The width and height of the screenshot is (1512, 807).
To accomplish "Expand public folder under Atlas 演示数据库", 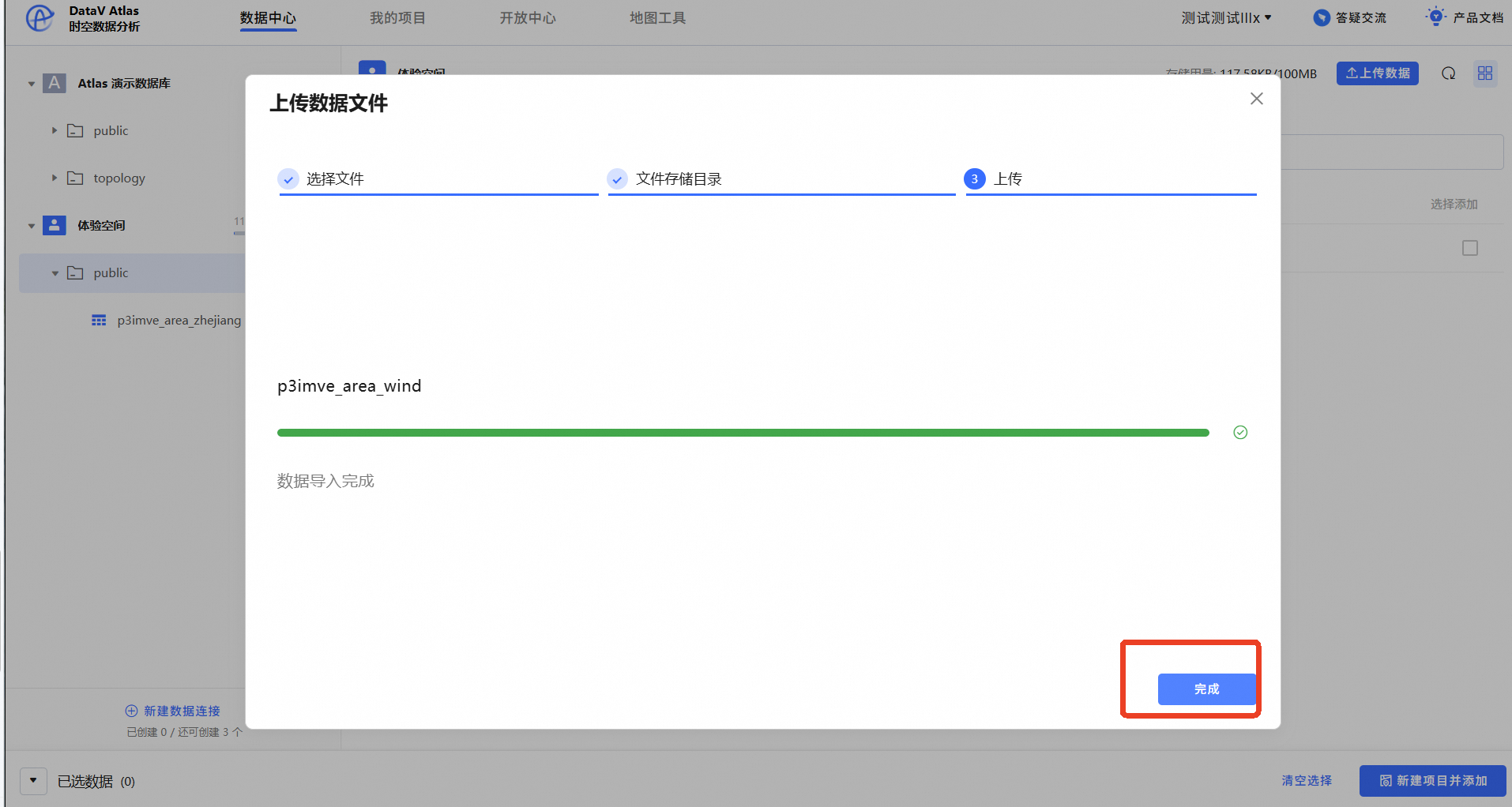I will pyautogui.click(x=55, y=130).
